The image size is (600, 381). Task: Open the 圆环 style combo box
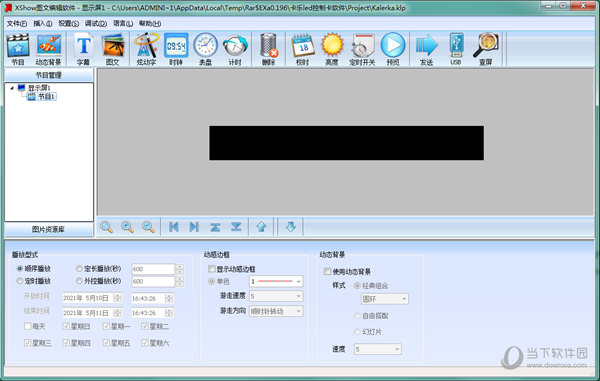385,299
